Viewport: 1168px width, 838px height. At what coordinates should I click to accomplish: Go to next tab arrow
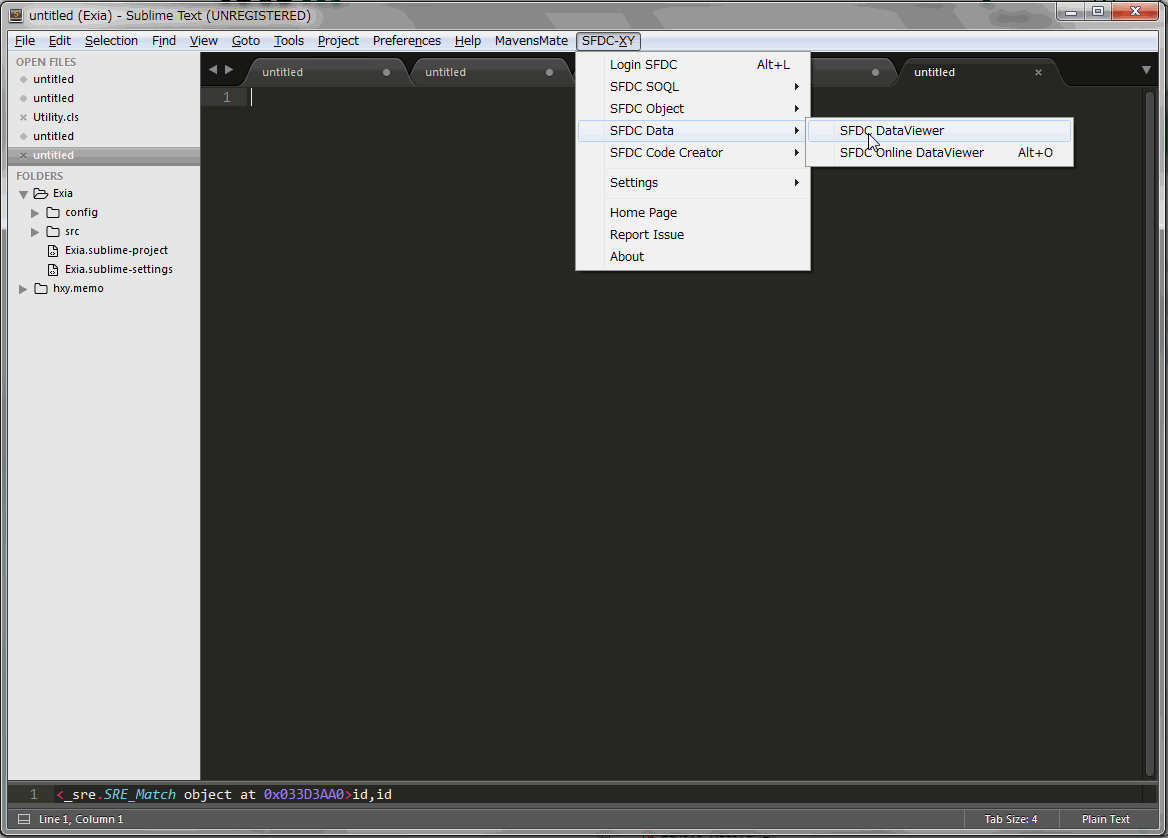[229, 69]
